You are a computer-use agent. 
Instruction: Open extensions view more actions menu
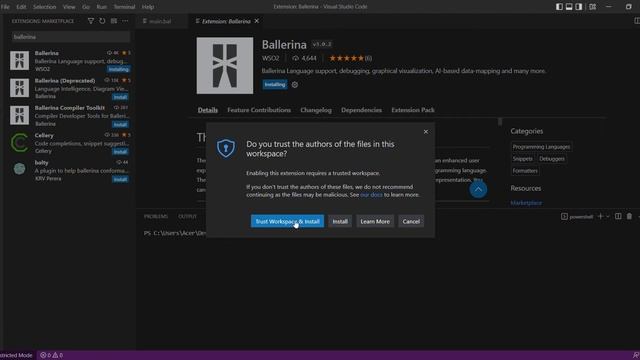point(125,21)
